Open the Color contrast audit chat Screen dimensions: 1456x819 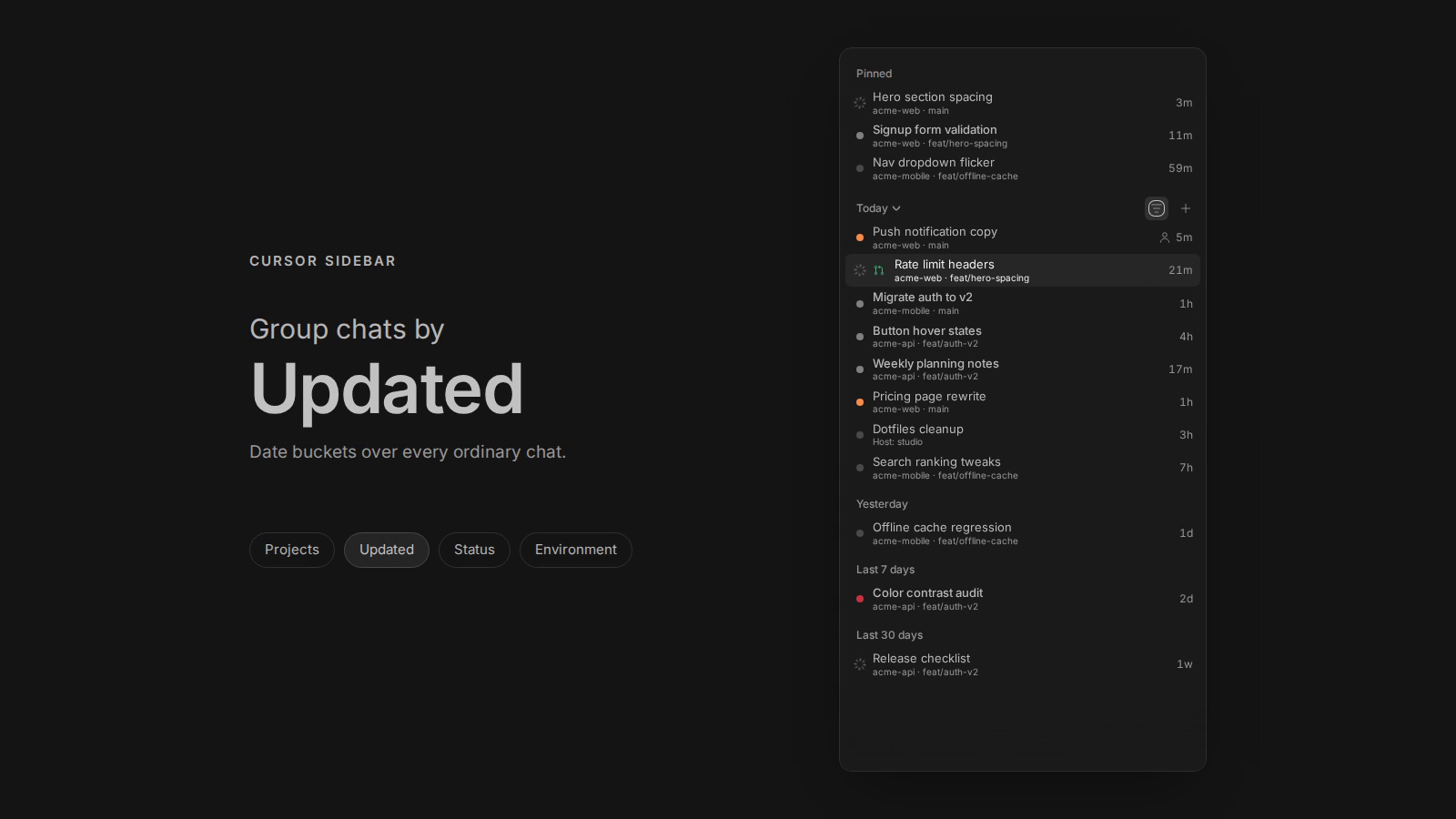1023,599
